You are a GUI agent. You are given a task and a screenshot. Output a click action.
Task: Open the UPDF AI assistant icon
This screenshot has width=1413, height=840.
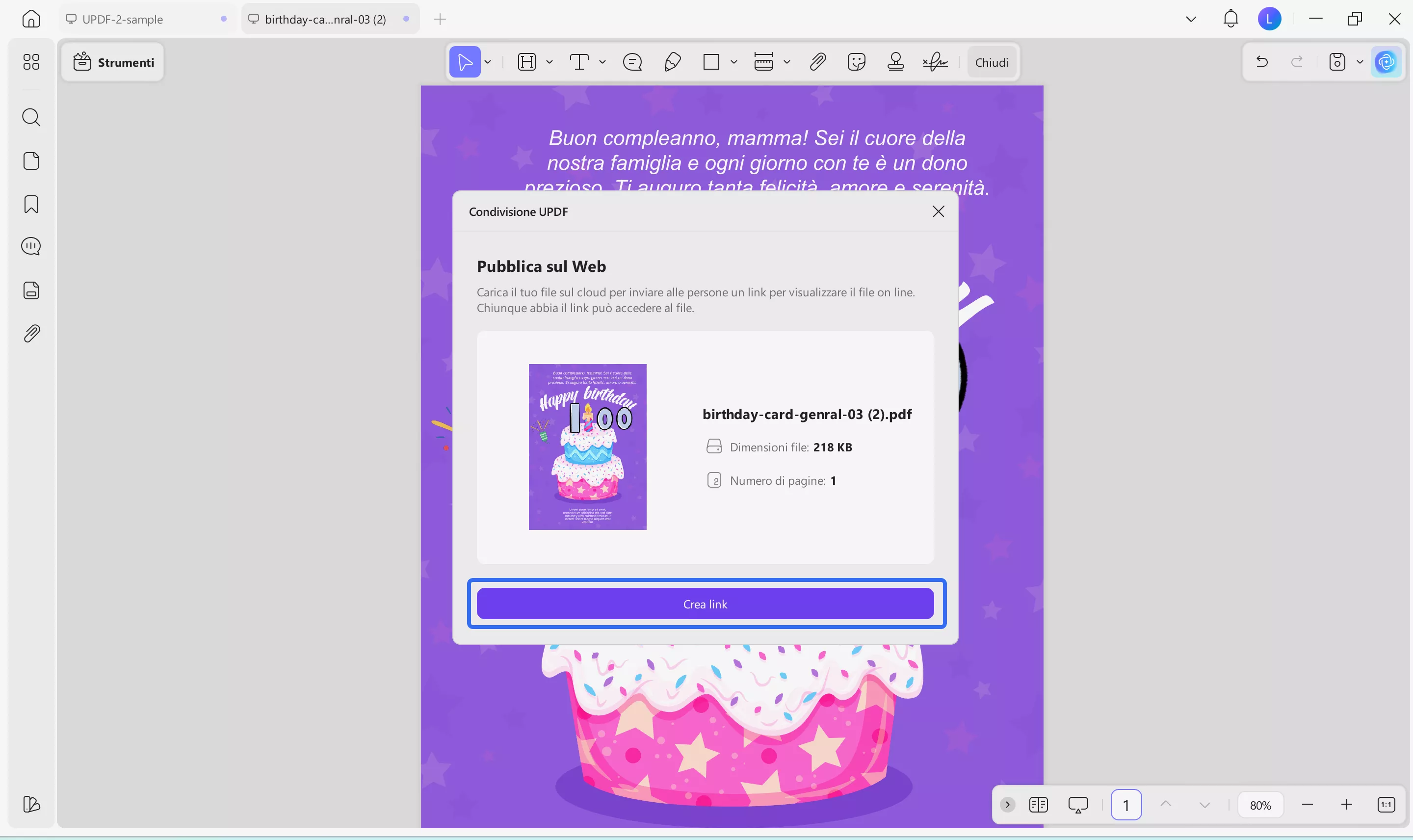1385,62
